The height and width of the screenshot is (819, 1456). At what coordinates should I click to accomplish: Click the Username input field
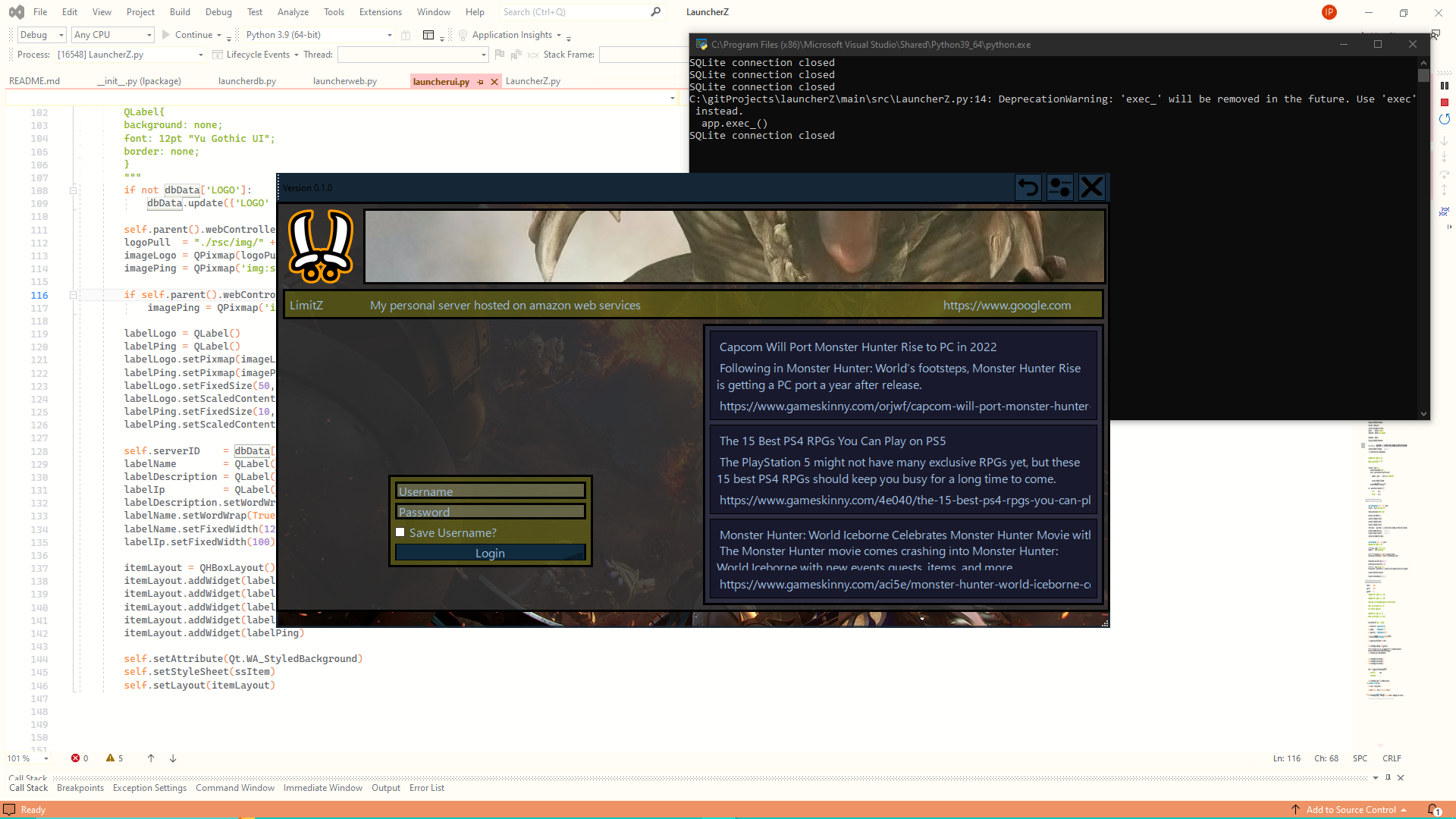pyautogui.click(x=490, y=491)
